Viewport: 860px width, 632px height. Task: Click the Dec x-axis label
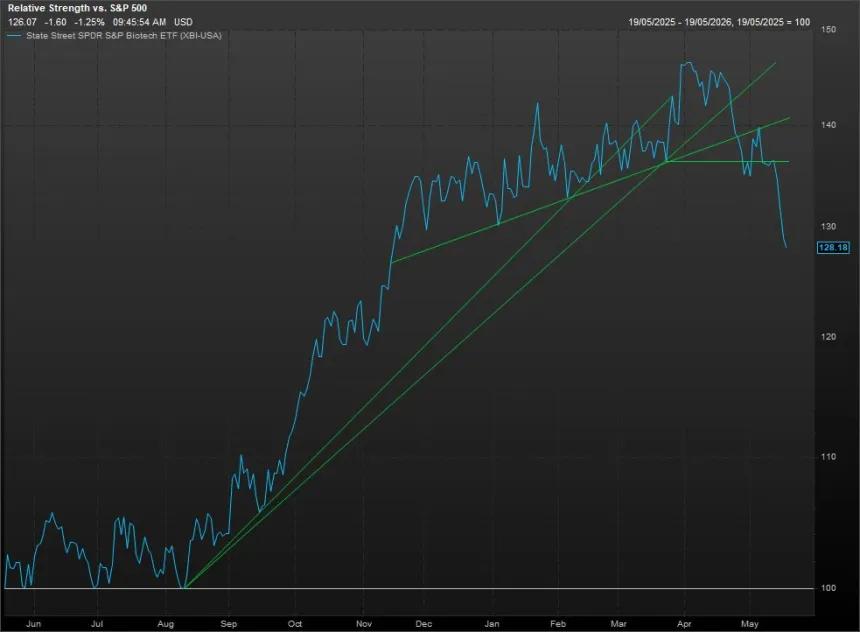pyautogui.click(x=423, y=624)
